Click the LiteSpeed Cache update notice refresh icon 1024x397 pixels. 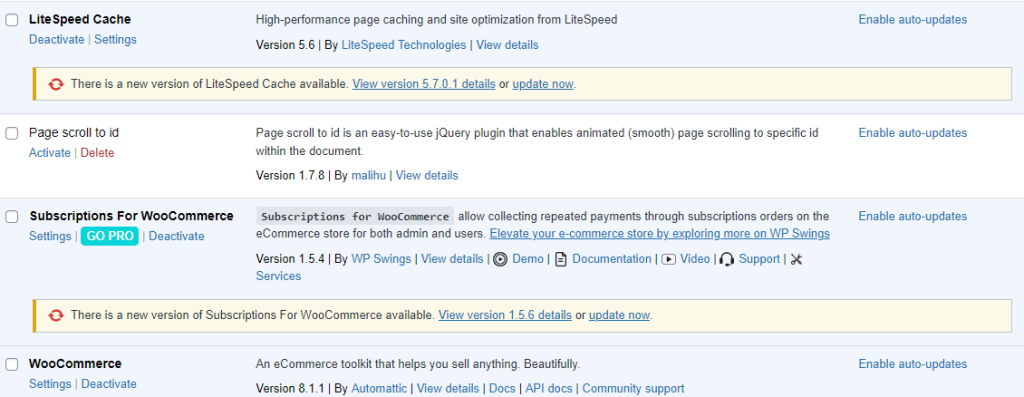pyautogui.click(x=57, y=84)
